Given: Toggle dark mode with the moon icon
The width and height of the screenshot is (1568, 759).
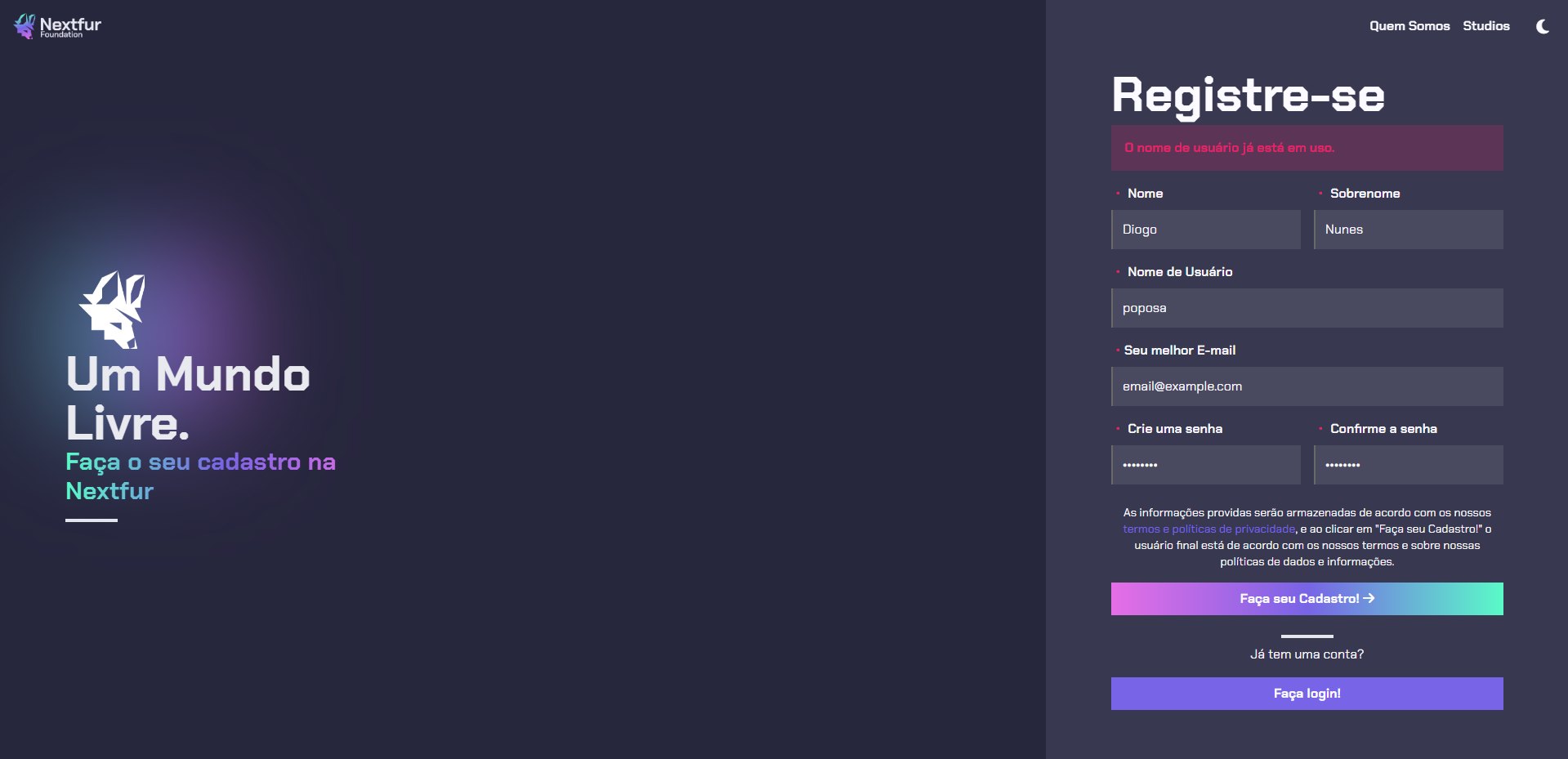Looking at the screenshot, I should pyautogui.click(x=1542, y=26).
